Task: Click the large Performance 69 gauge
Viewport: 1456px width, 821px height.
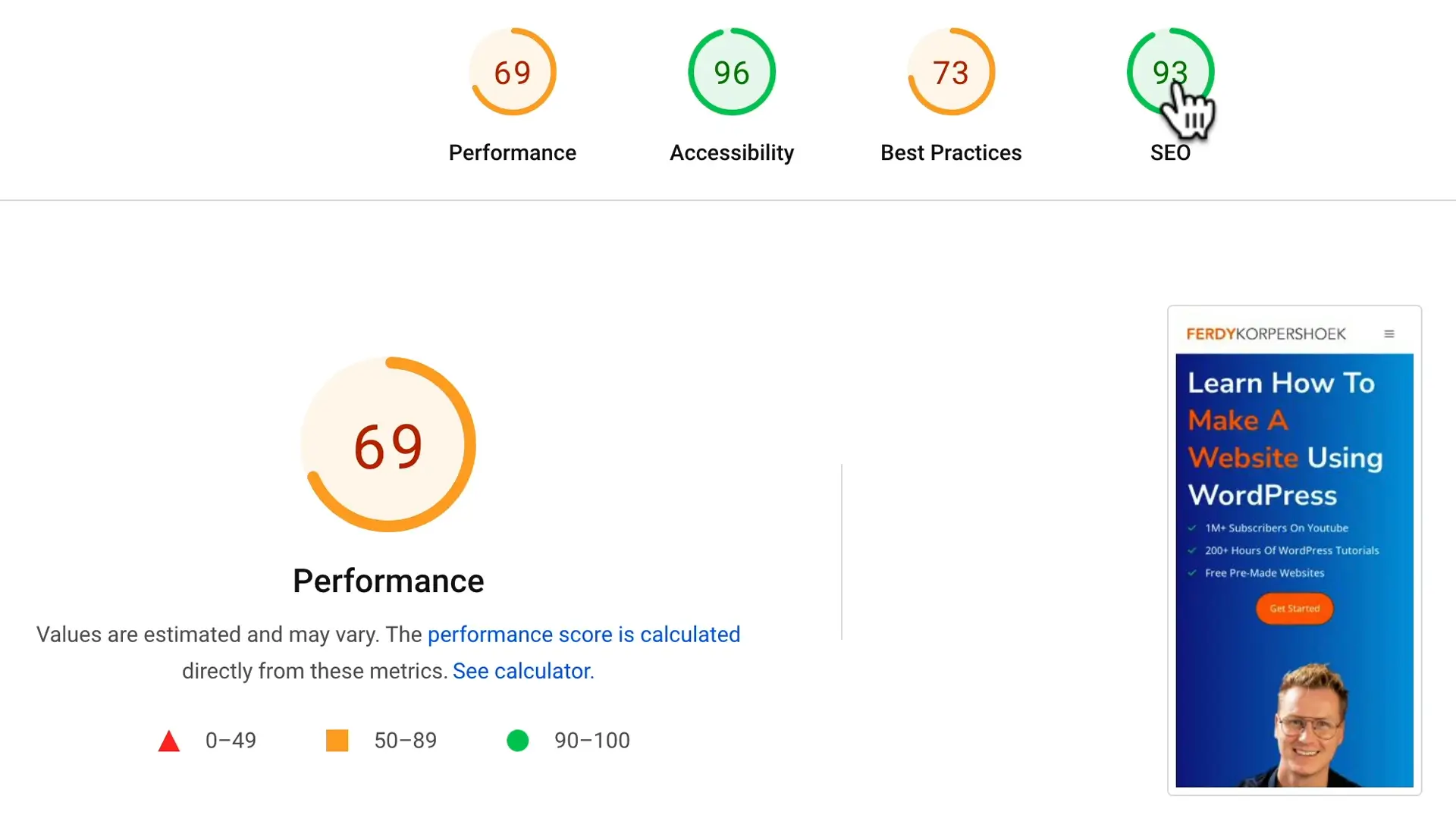Action: point(388,445)
